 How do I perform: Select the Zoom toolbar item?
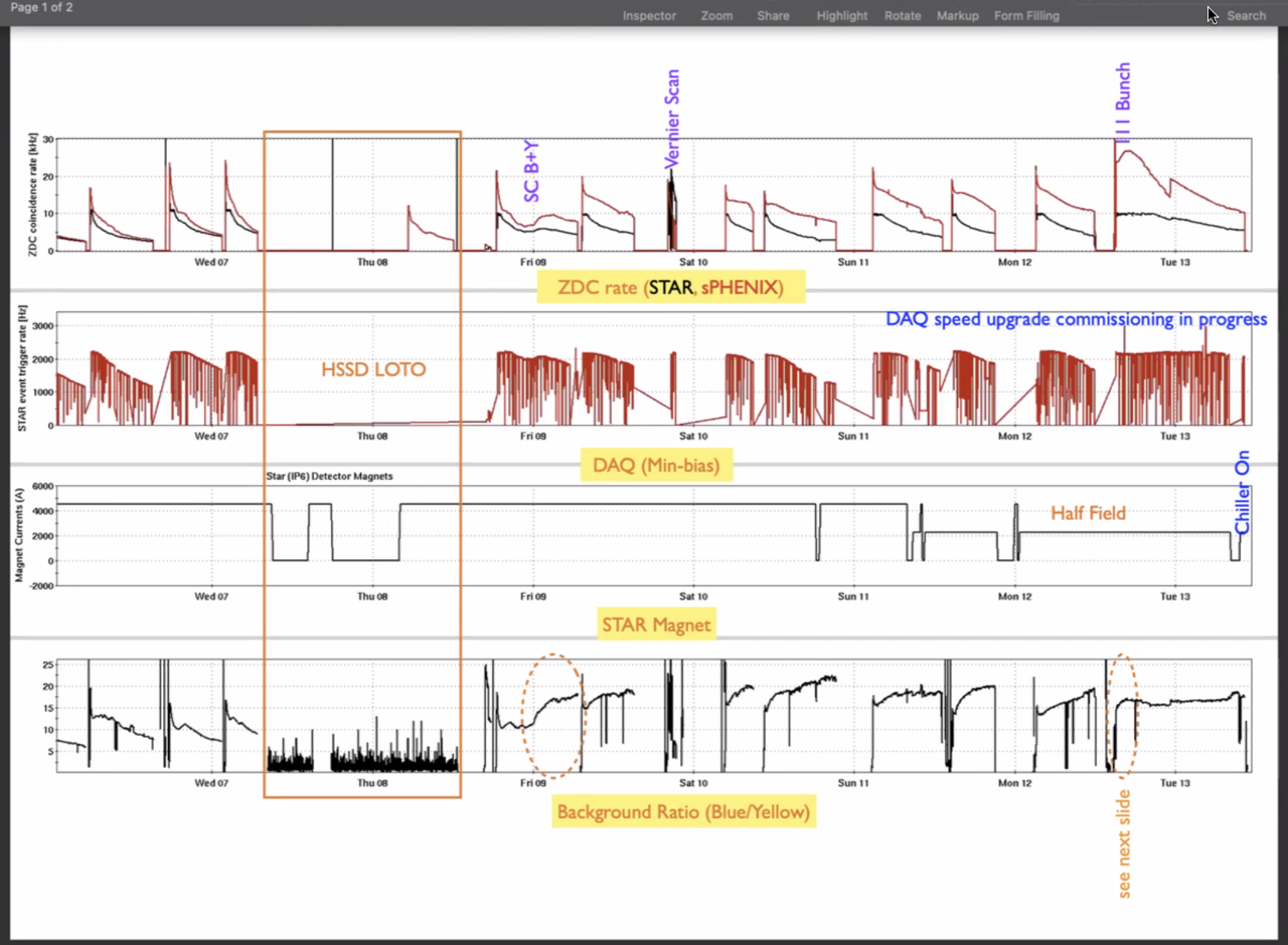(x=716, y=15)
